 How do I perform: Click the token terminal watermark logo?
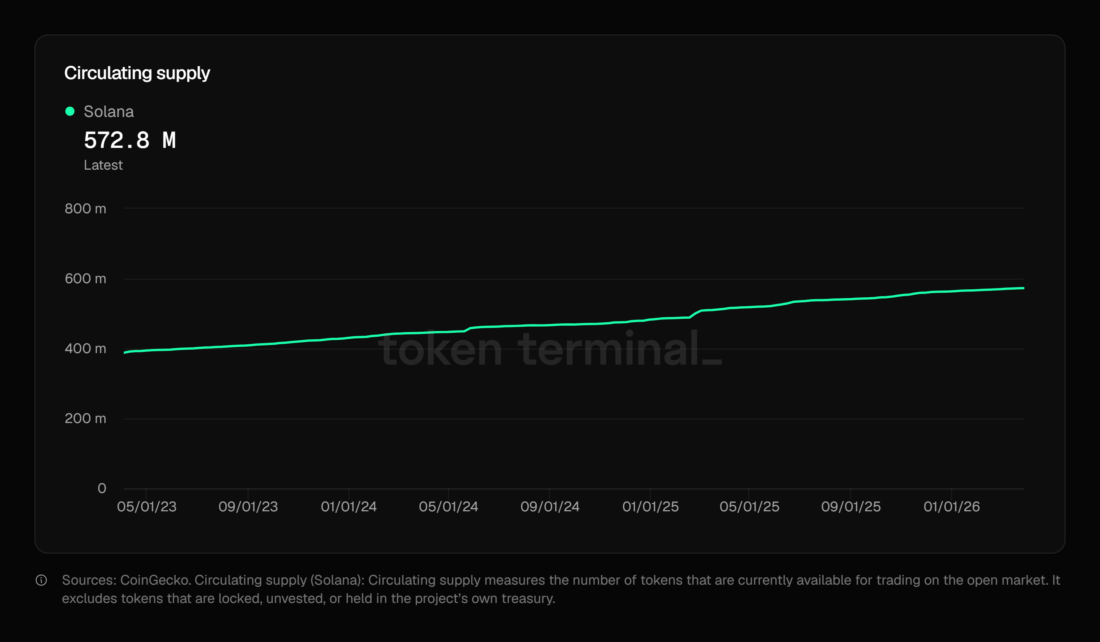tap(550, 349)
